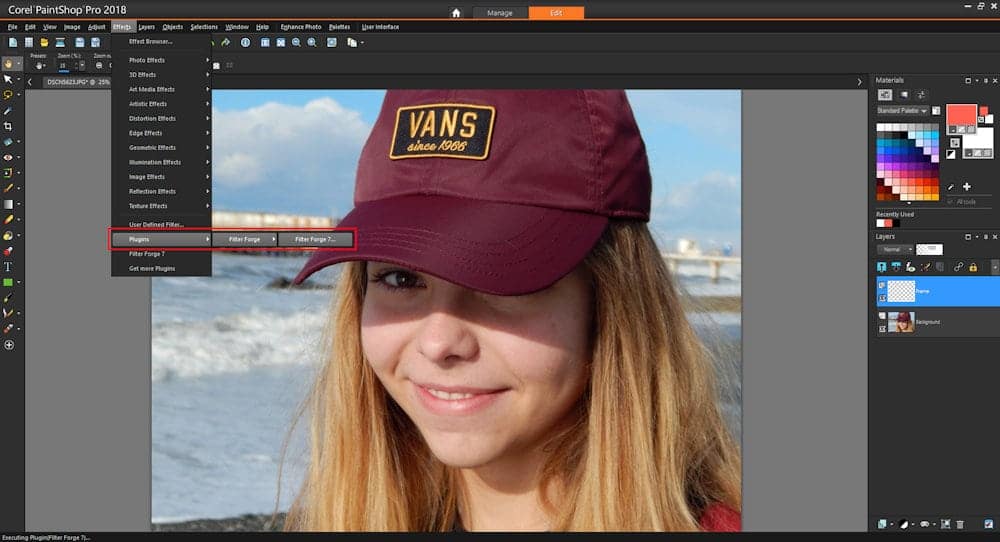Open the Effects menu

(x=122, y=27)
